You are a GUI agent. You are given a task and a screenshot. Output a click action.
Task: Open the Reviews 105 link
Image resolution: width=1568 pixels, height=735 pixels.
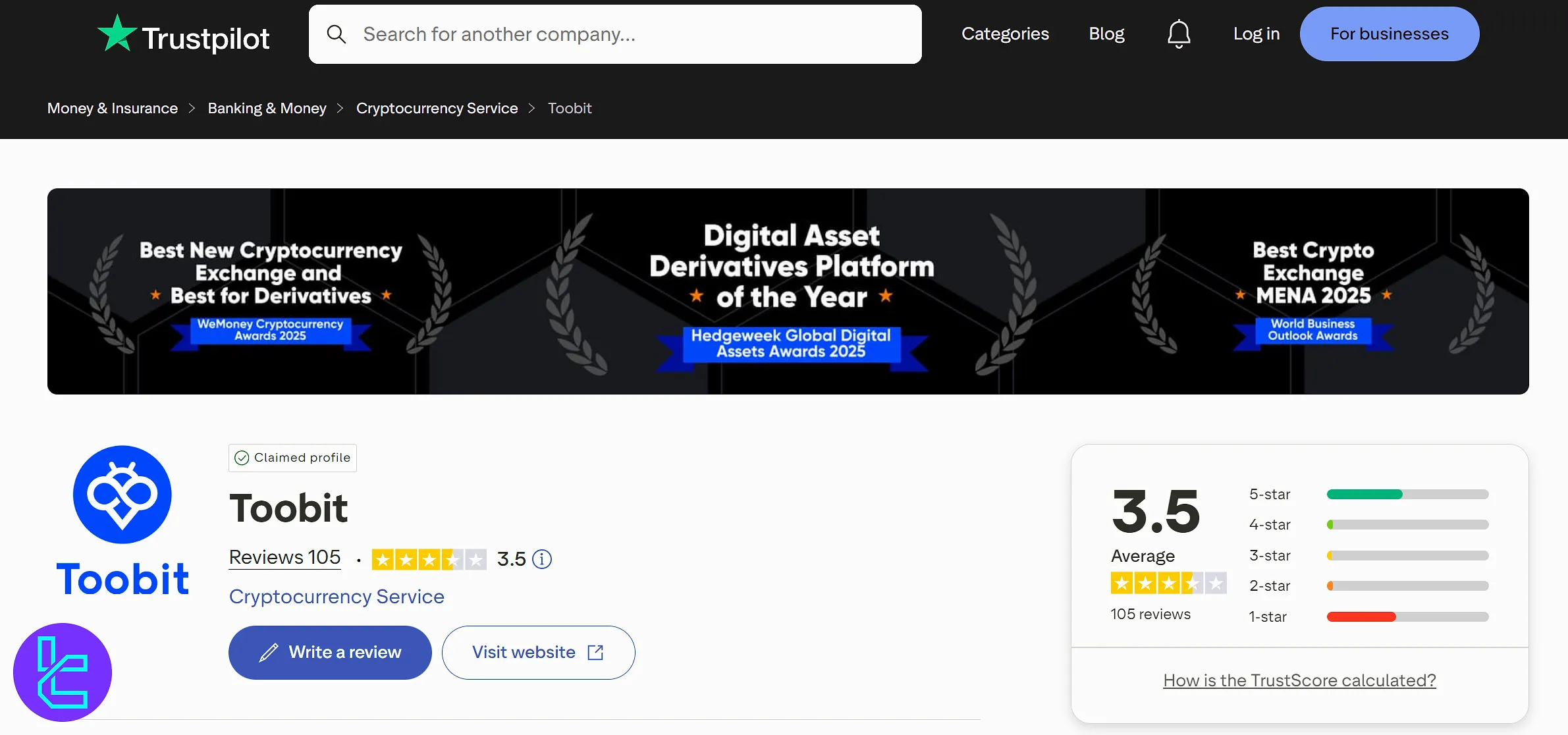(284, 557)
